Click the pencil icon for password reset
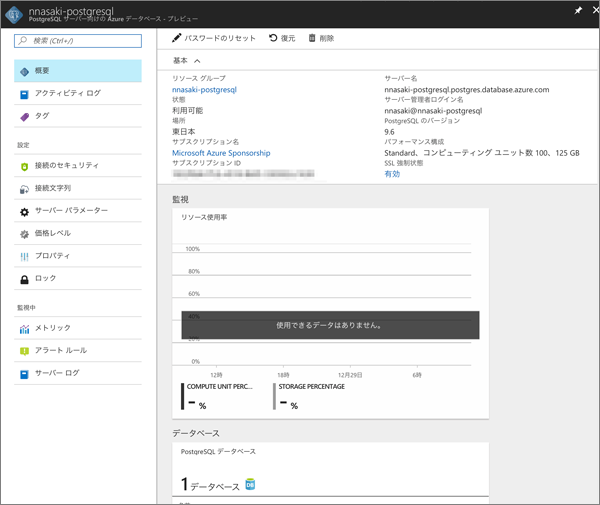 [x=176, y=38]
